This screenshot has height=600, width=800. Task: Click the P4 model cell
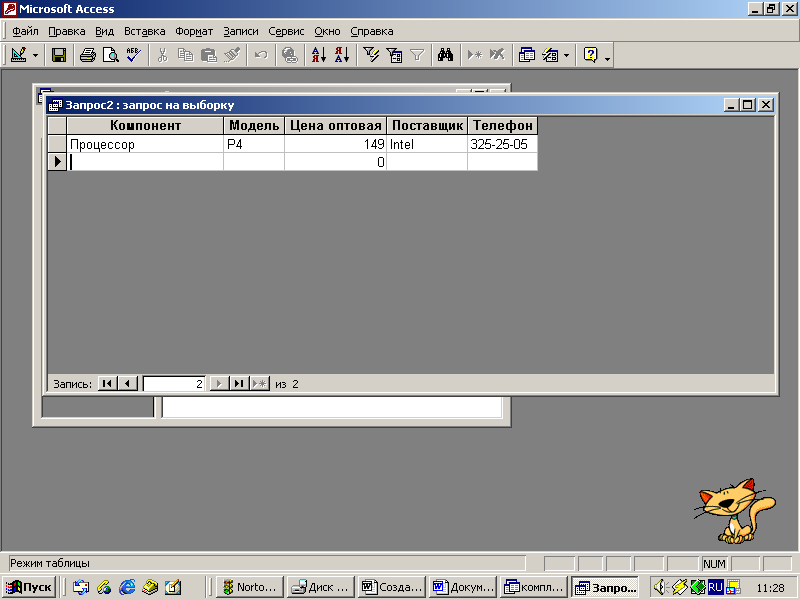254,144
